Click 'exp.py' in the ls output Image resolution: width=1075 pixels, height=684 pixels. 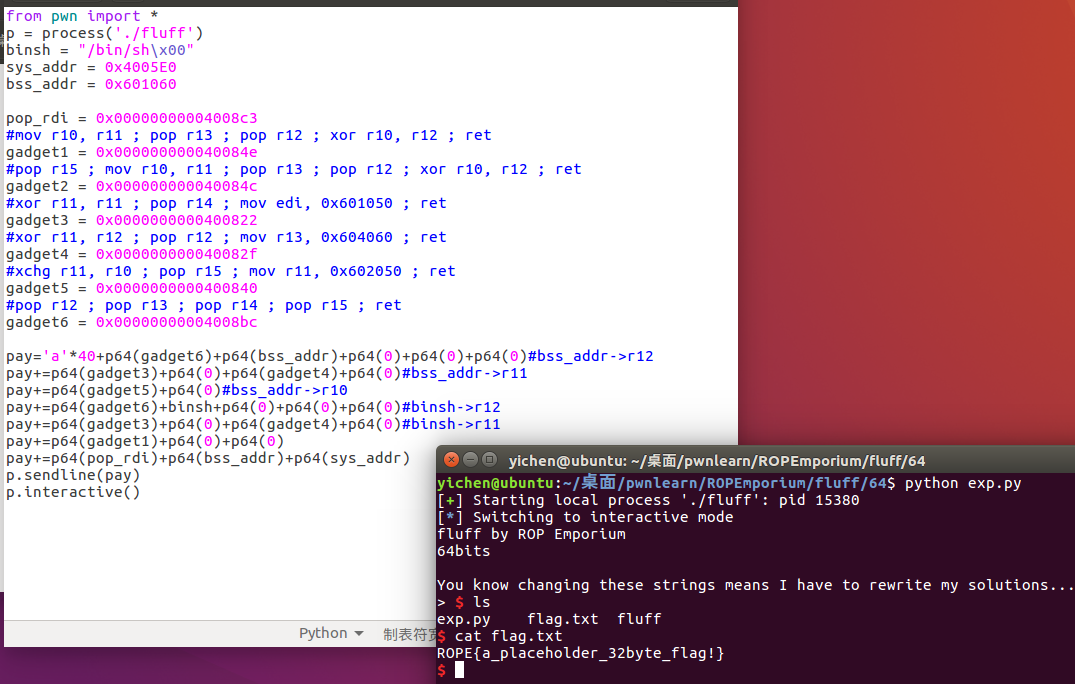click(x=464, y=620)
